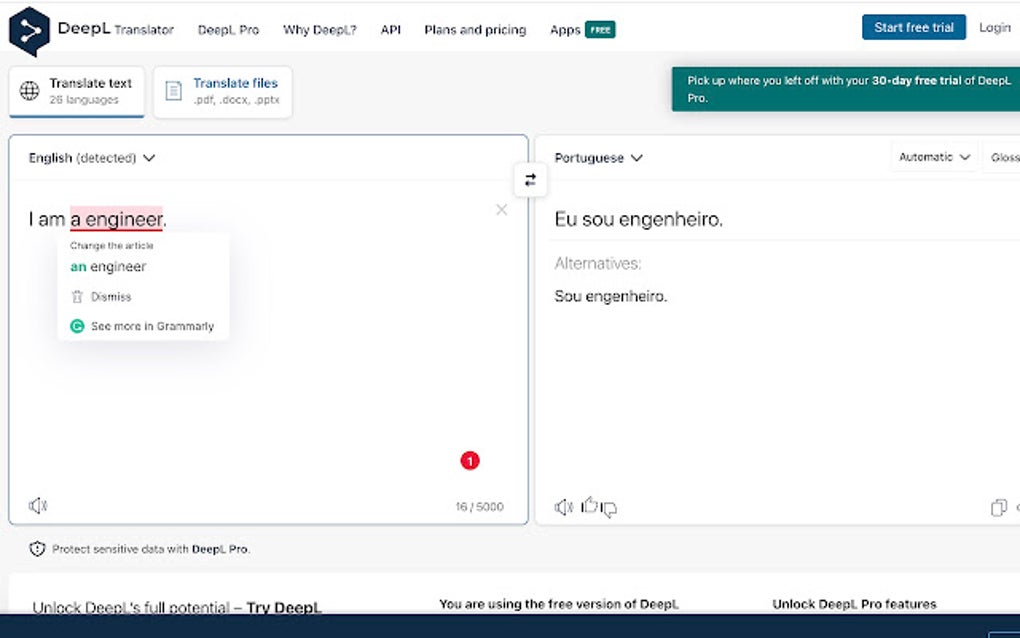Click the DeepL Pro link in privacy notice
The height and width of the screenshot is (638, 1020).
point(219,549)
